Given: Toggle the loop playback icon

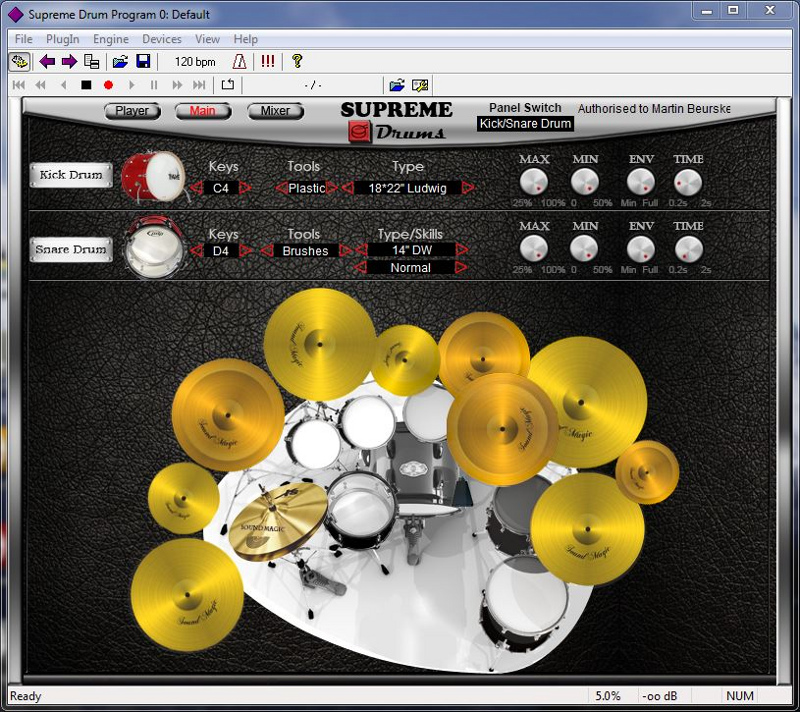Looking at the screenshot, I should [228, 85].
